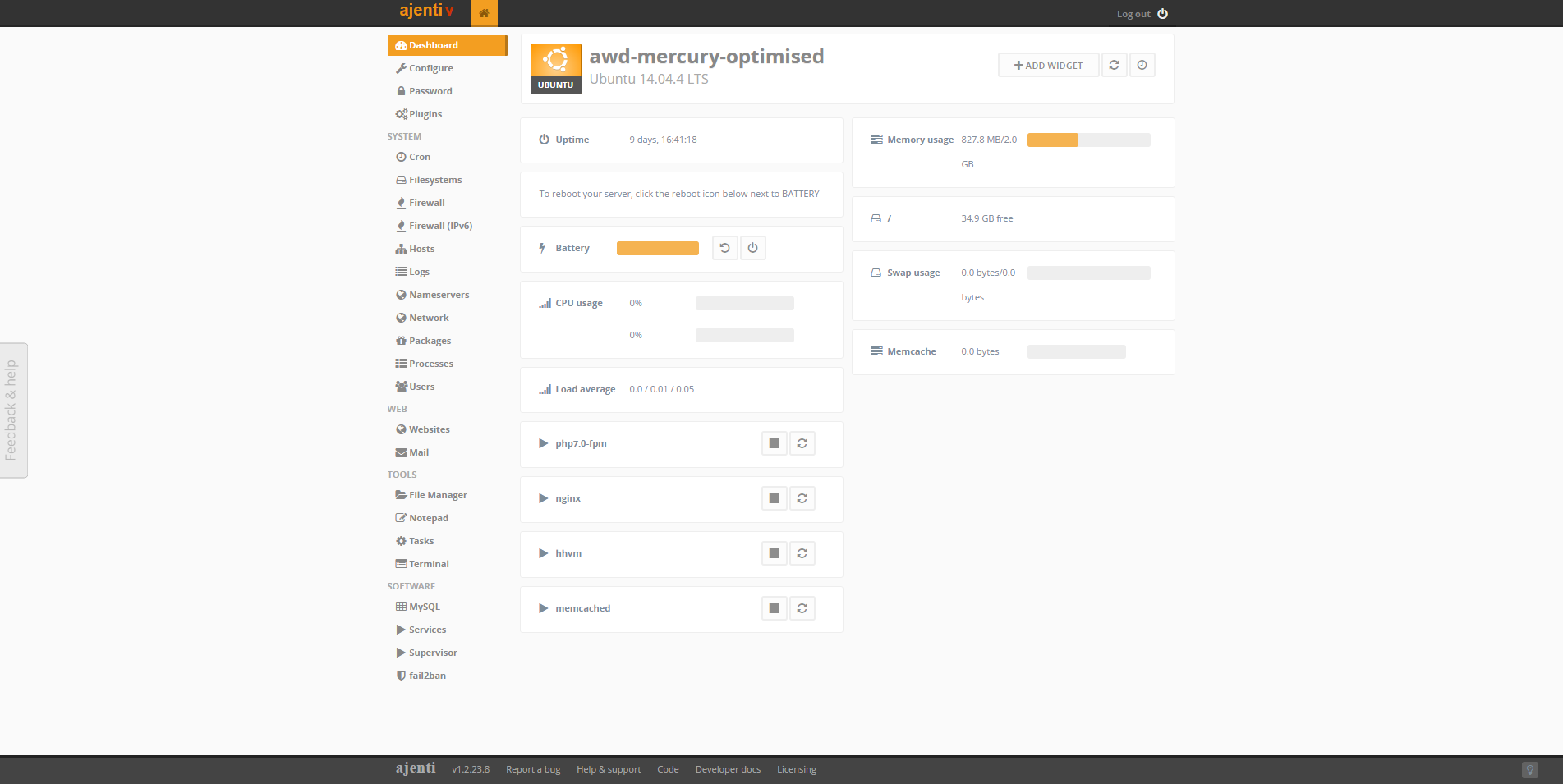Screen dimensions: 1563x784
Task: Click play icon next to php7.0-fpm
Action: click(543, 443)
